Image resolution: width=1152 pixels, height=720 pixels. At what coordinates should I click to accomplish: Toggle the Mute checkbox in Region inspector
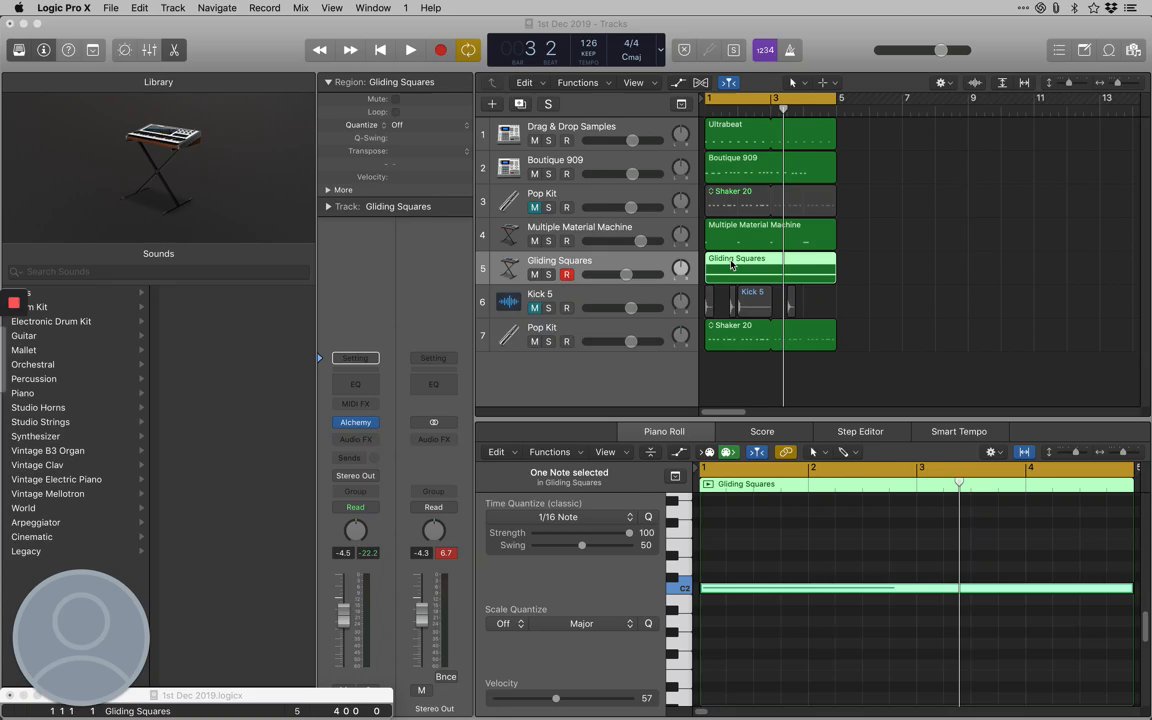click(395, 98)
